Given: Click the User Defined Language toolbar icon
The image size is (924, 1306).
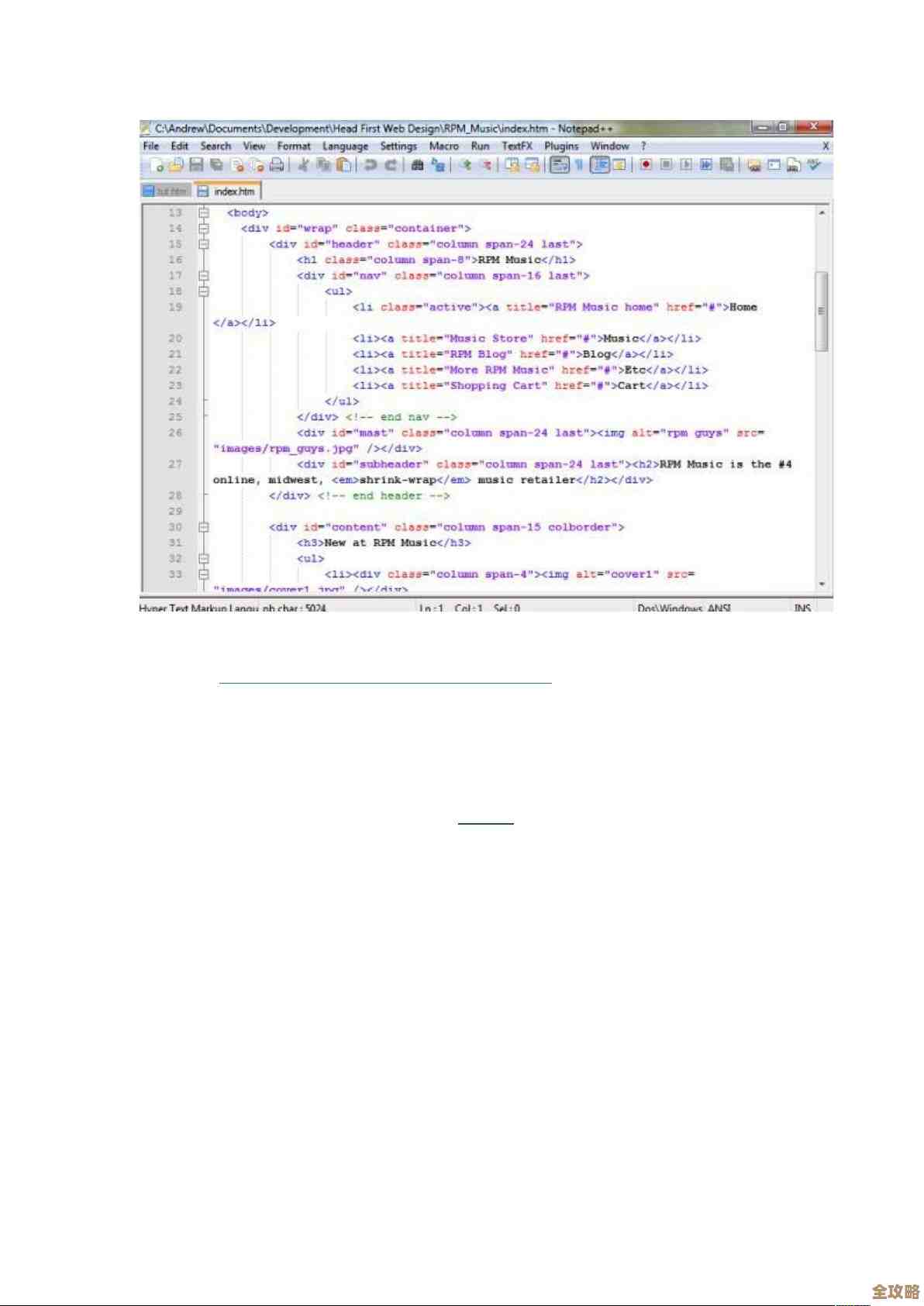Looking at the screenshot, I should pyautogui.click(x=619, y=165).
